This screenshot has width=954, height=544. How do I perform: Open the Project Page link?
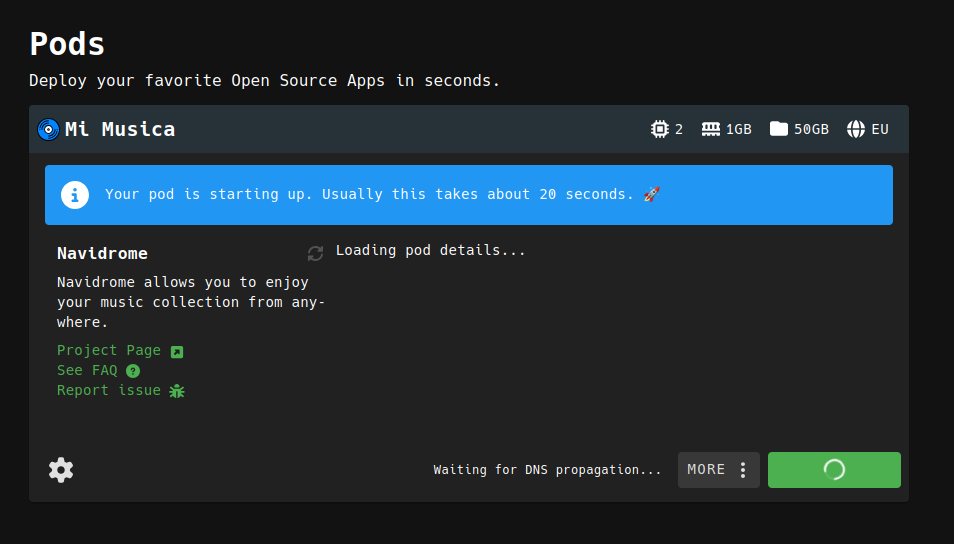point(109,350)
